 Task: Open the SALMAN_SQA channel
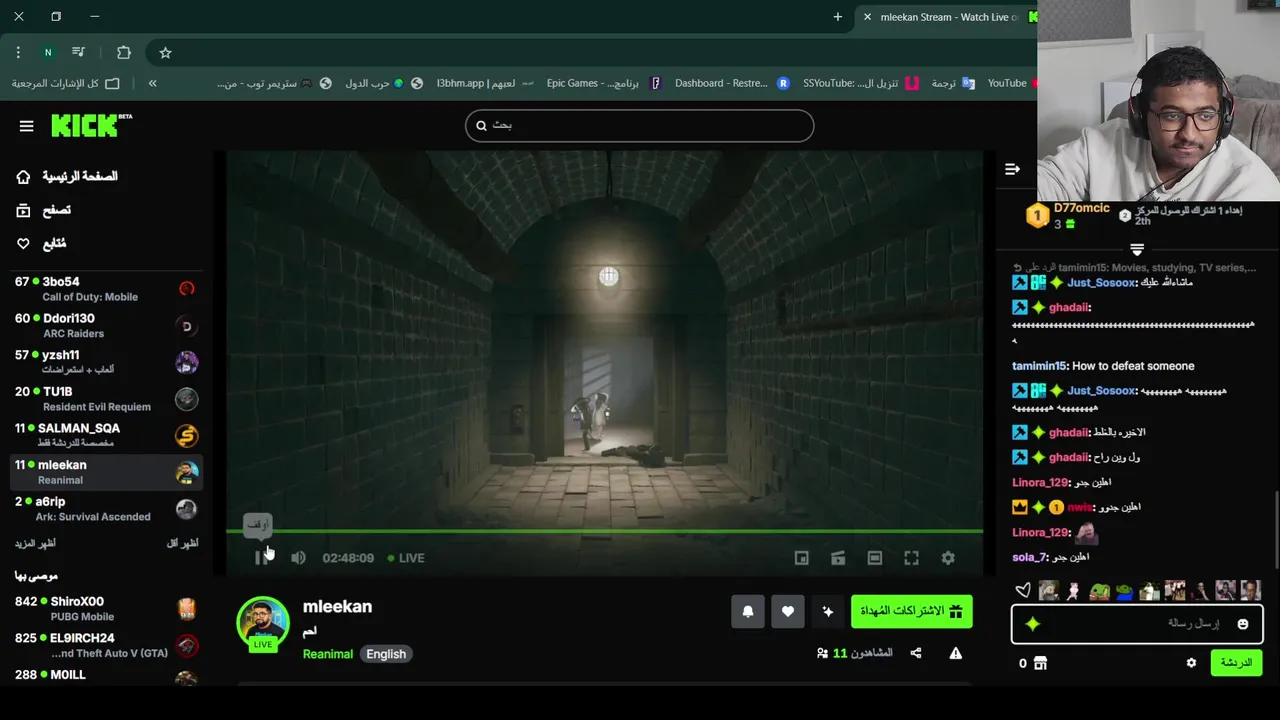[x=106, y=436]
